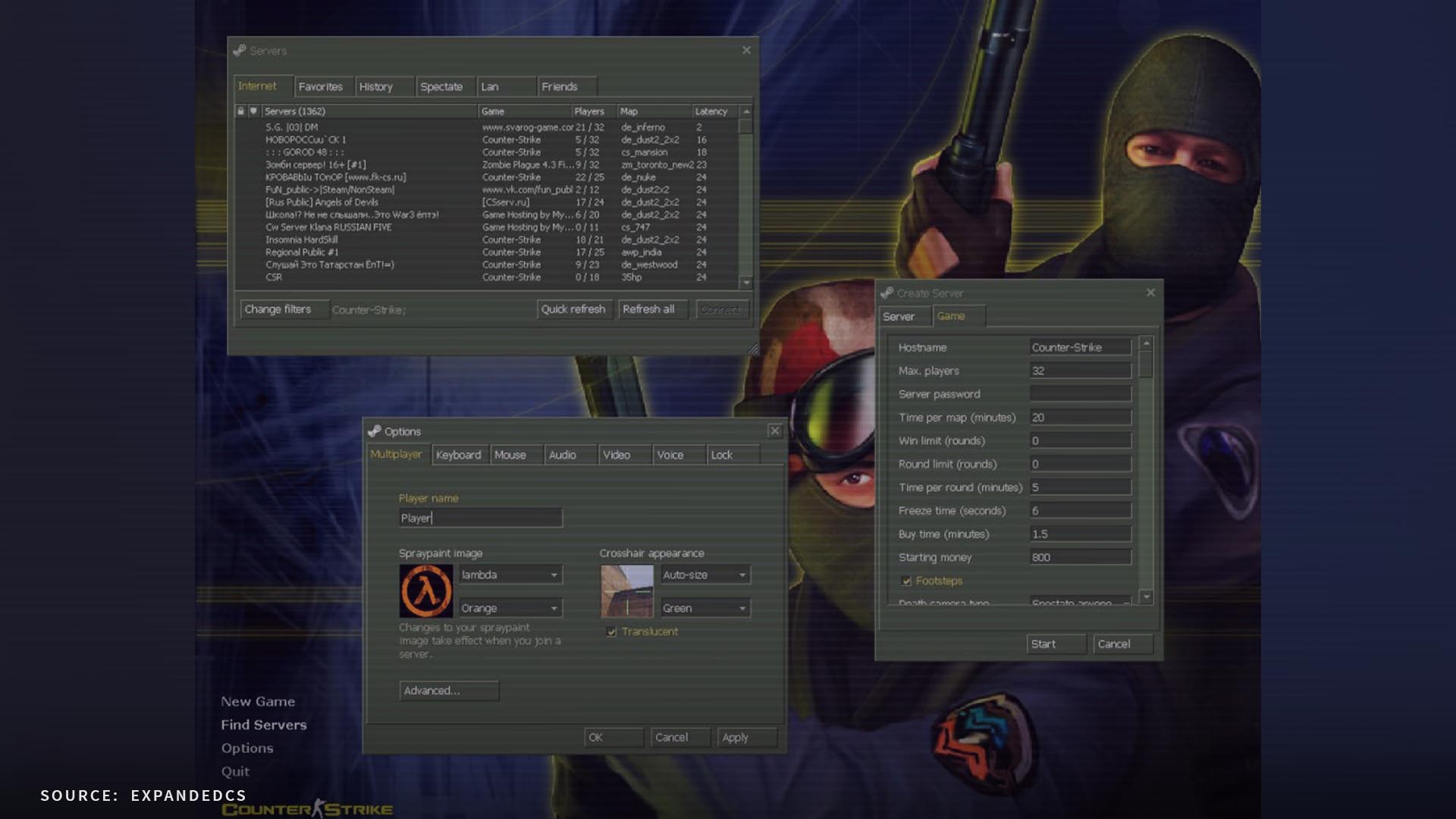Screen dimensions: 1456x819
Task: Click OK in the Options window
Action: pos(613,737)
